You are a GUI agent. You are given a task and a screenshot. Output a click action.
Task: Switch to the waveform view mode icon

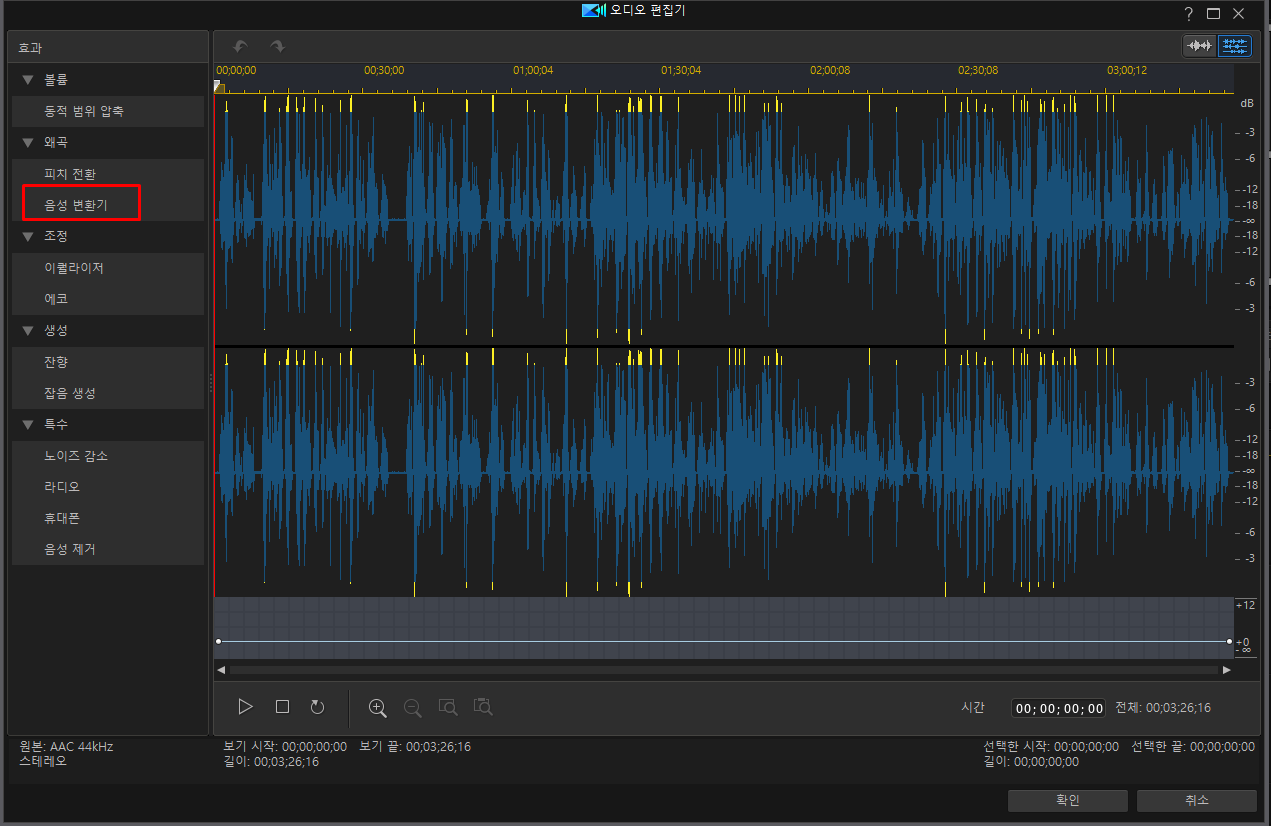click(1198, 46)
